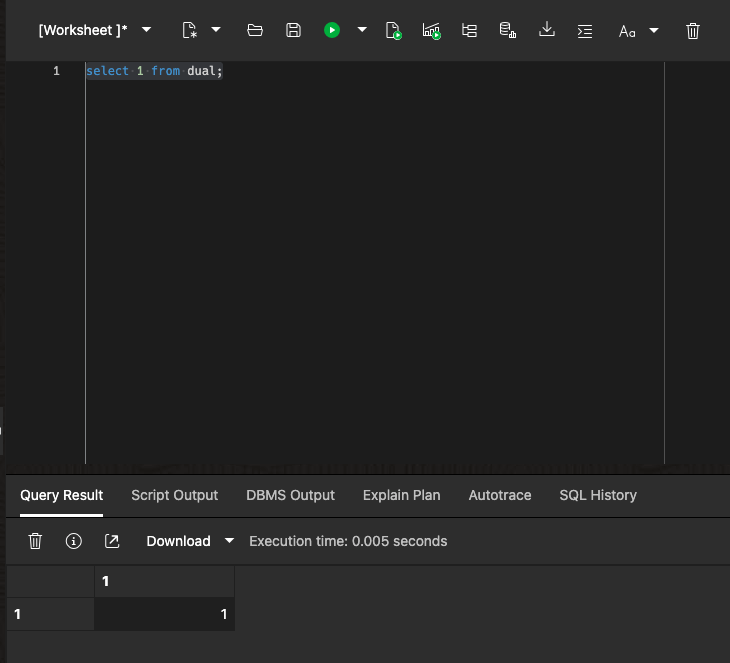Open the SQL History tab
The image size is (730, 663).
click(598, 495)
